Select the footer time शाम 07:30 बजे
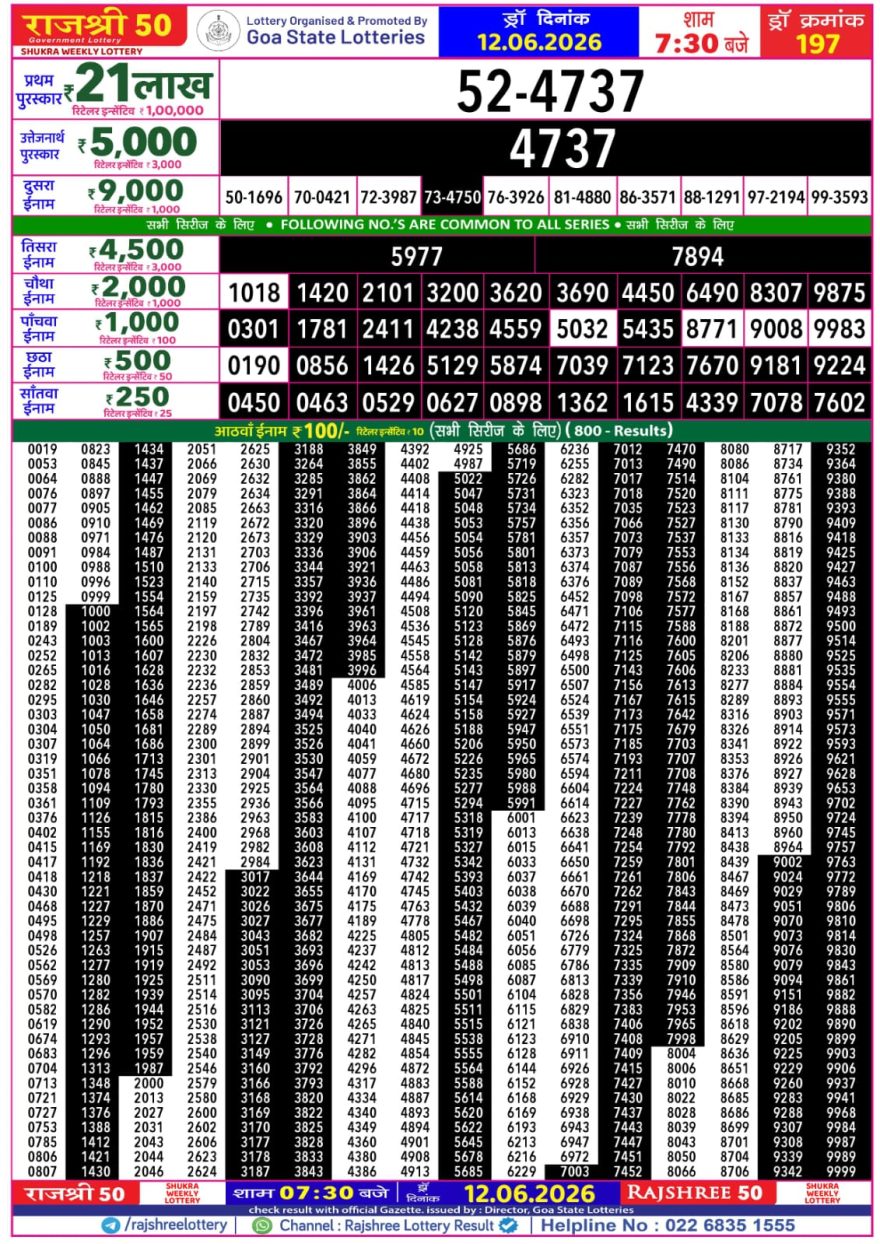 [x=309, y=1193]
